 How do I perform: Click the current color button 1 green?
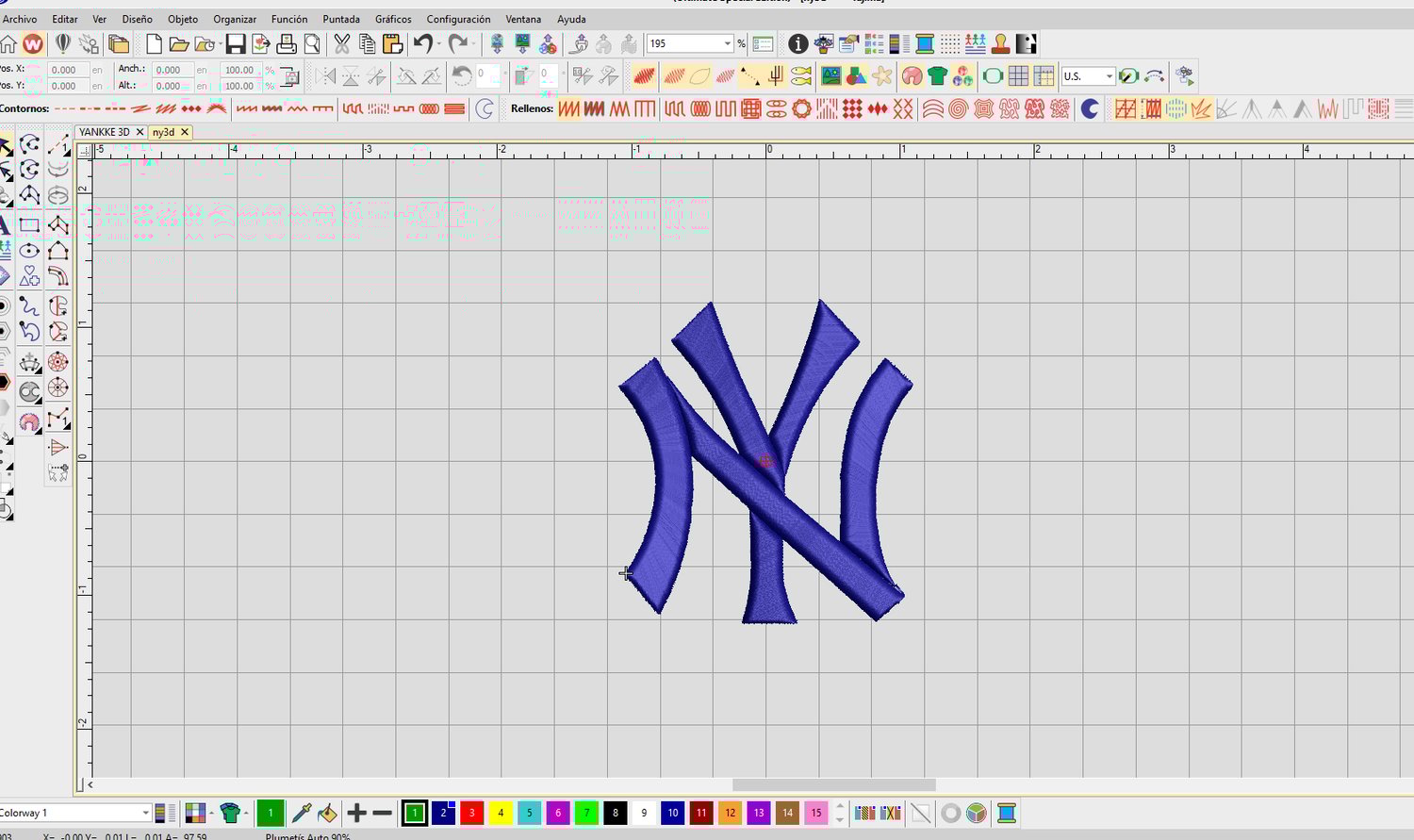270,813
